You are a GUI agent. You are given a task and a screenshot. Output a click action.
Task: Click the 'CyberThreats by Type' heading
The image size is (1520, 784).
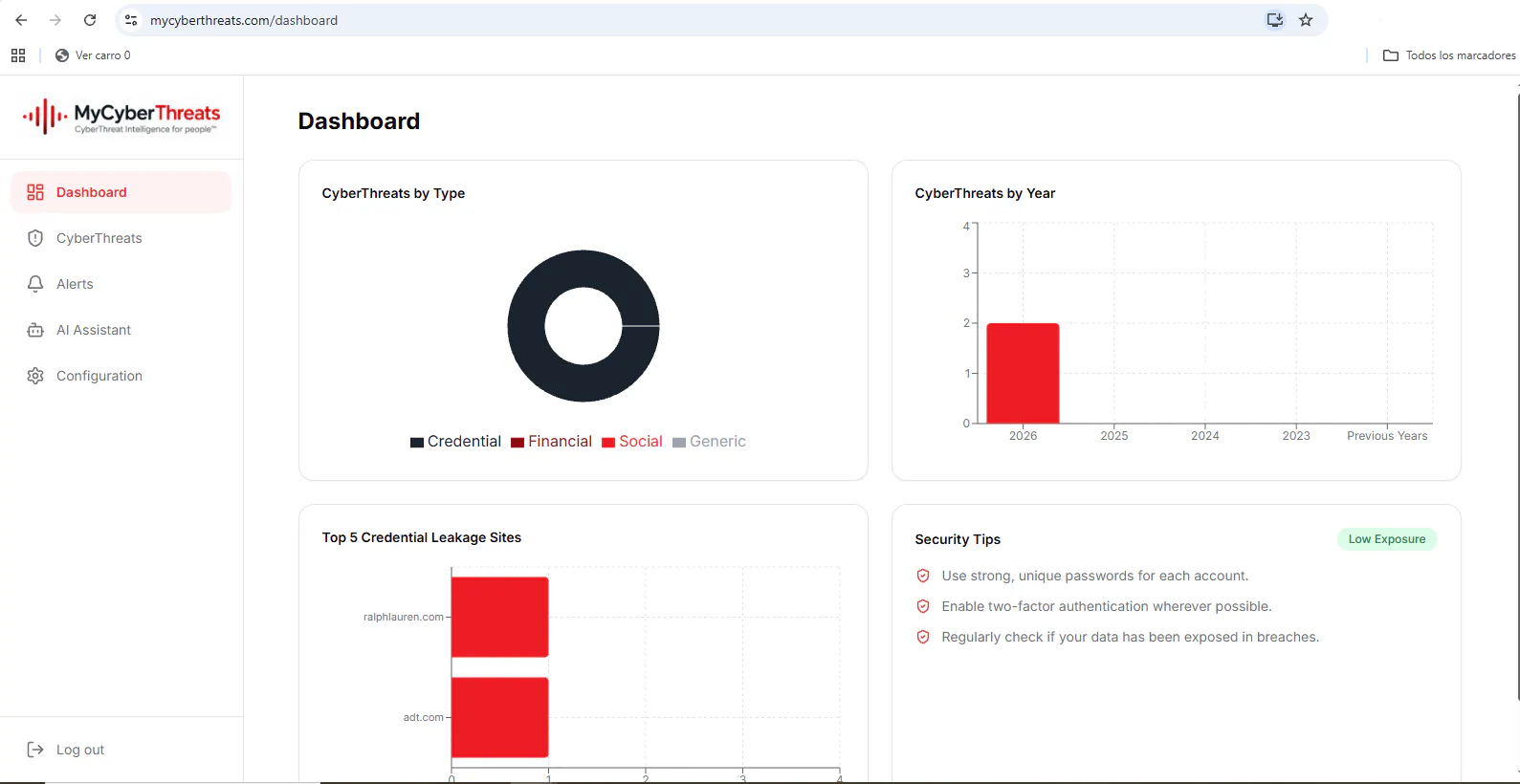coord(393,193)
